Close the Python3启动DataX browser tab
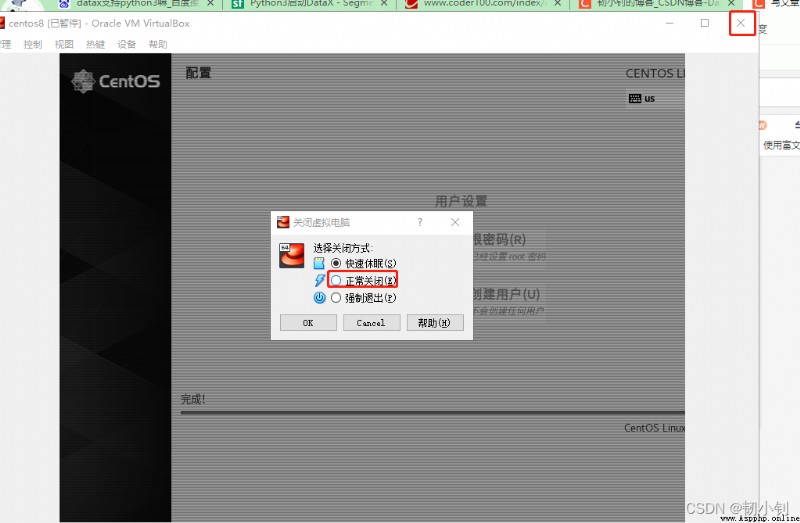 point(384,4)
